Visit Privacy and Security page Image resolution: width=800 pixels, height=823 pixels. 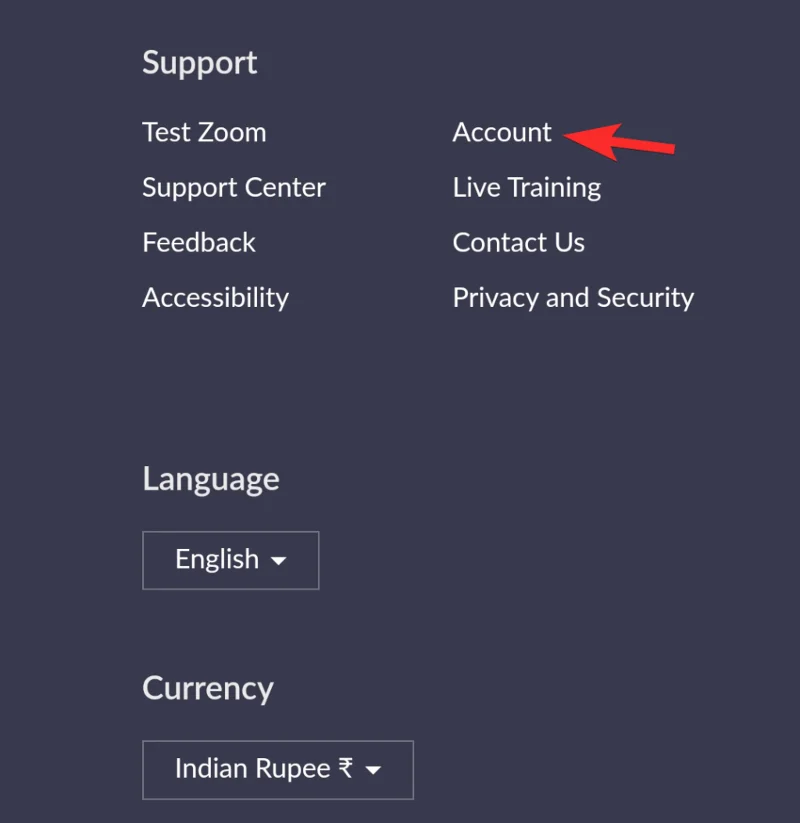pos(573,297)
